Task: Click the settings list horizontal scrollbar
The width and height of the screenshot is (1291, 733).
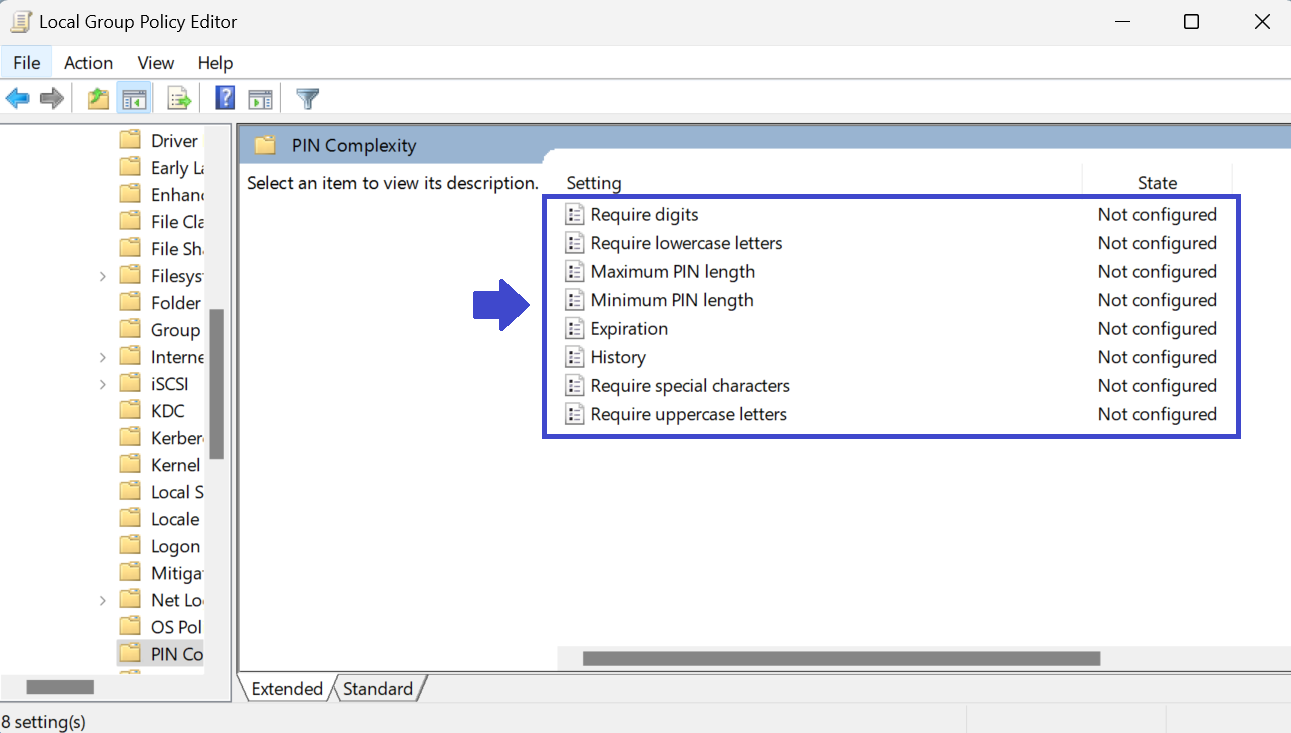Action: click(x=840, y=658)
